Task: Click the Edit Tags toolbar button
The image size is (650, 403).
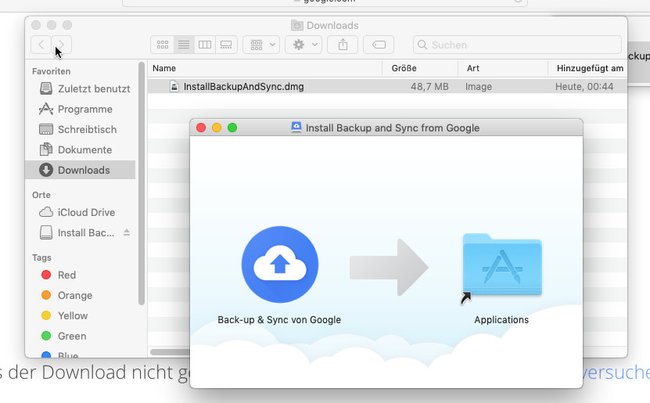Action: [x=378, y=44]
